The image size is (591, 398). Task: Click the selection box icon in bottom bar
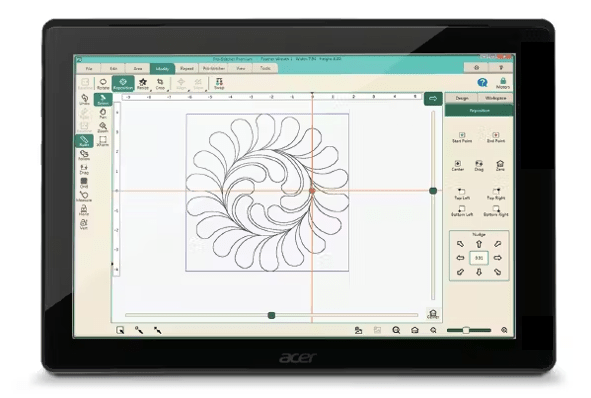point(120,330)
